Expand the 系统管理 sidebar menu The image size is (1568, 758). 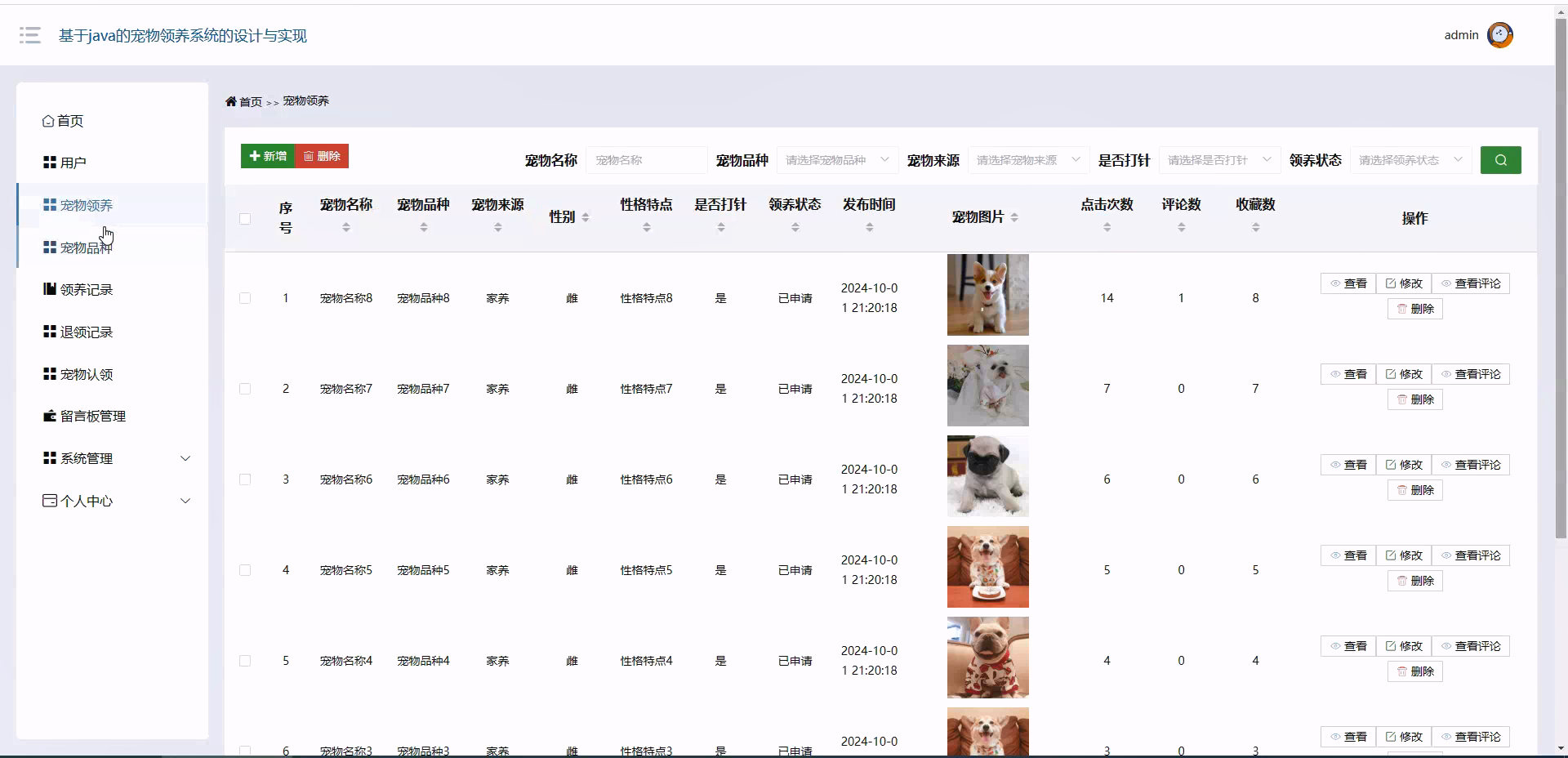point(113,458)
